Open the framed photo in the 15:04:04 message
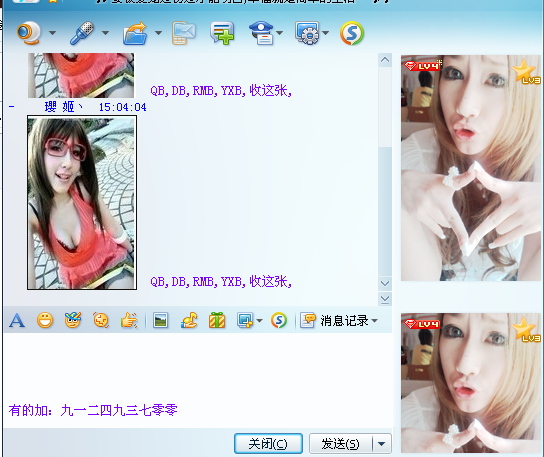544x457 pixels. [x=82, y=203]
